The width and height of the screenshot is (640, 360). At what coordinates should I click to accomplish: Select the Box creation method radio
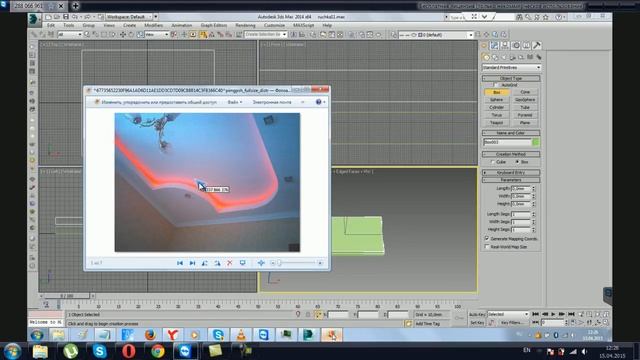[x=517, y=162]
